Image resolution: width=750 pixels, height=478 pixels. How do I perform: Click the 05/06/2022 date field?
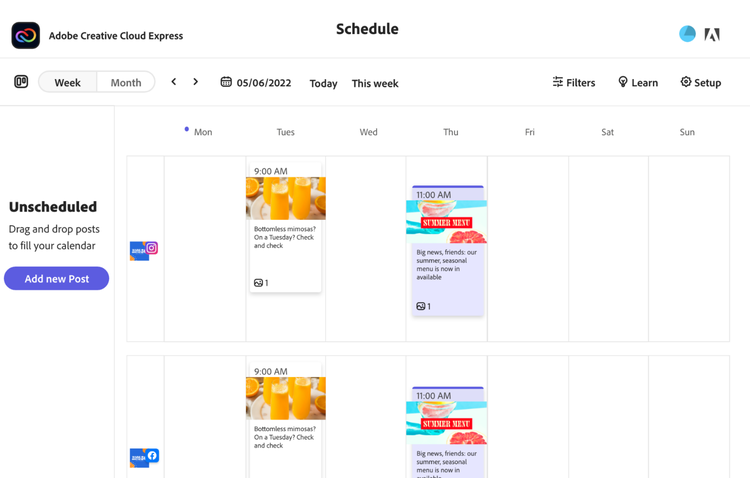point(264,83)
